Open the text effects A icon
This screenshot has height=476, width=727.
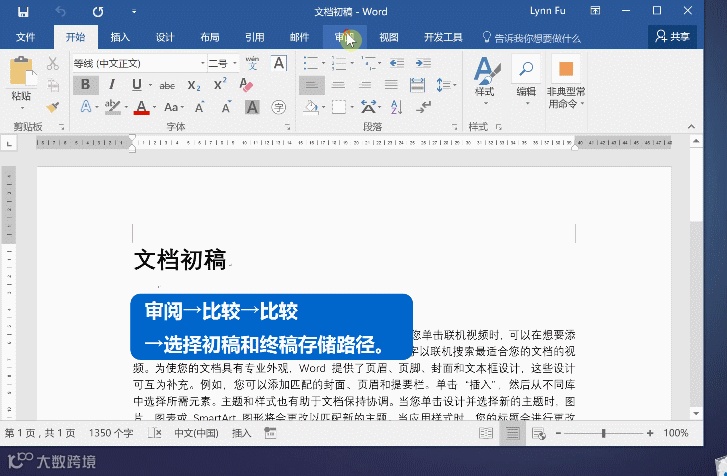click(86, 107)
